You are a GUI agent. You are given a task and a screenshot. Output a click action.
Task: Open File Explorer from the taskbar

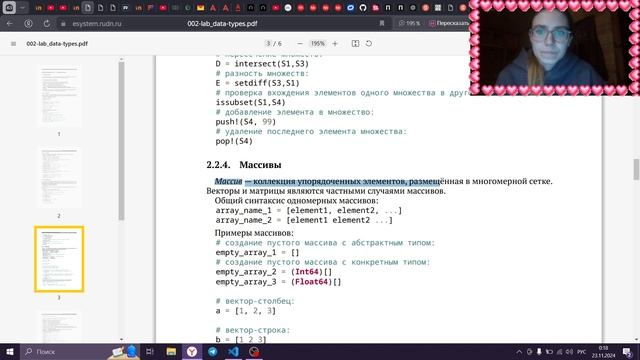(171, 351)
